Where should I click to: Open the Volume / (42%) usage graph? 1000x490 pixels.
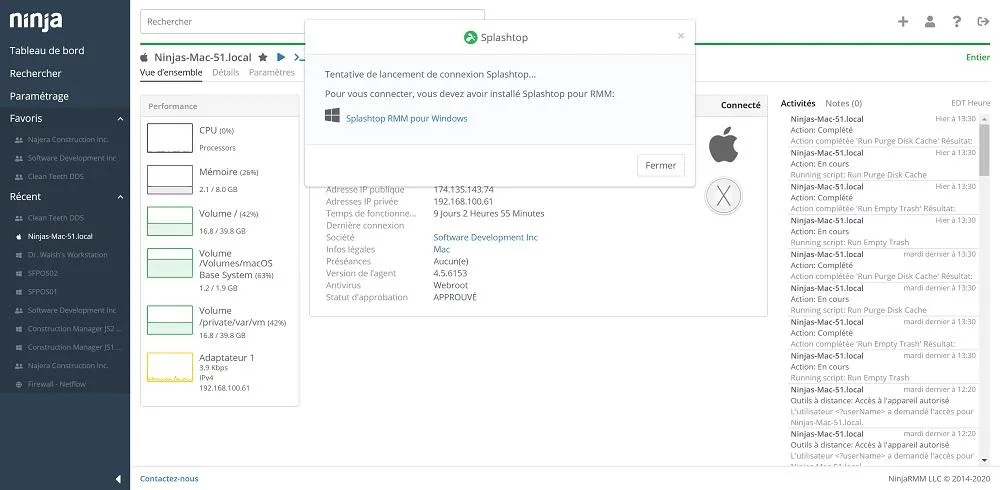click(170, 221)
